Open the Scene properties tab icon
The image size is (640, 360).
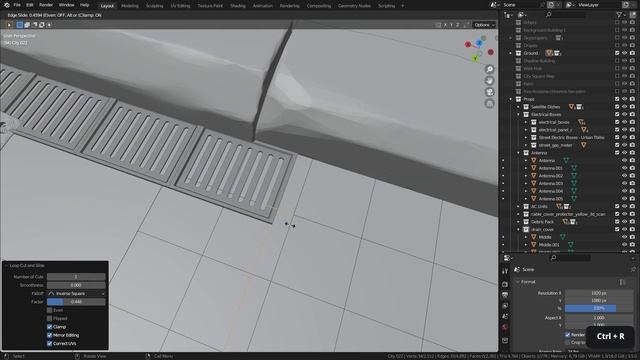pyautogui.click(x=505, y=317)
